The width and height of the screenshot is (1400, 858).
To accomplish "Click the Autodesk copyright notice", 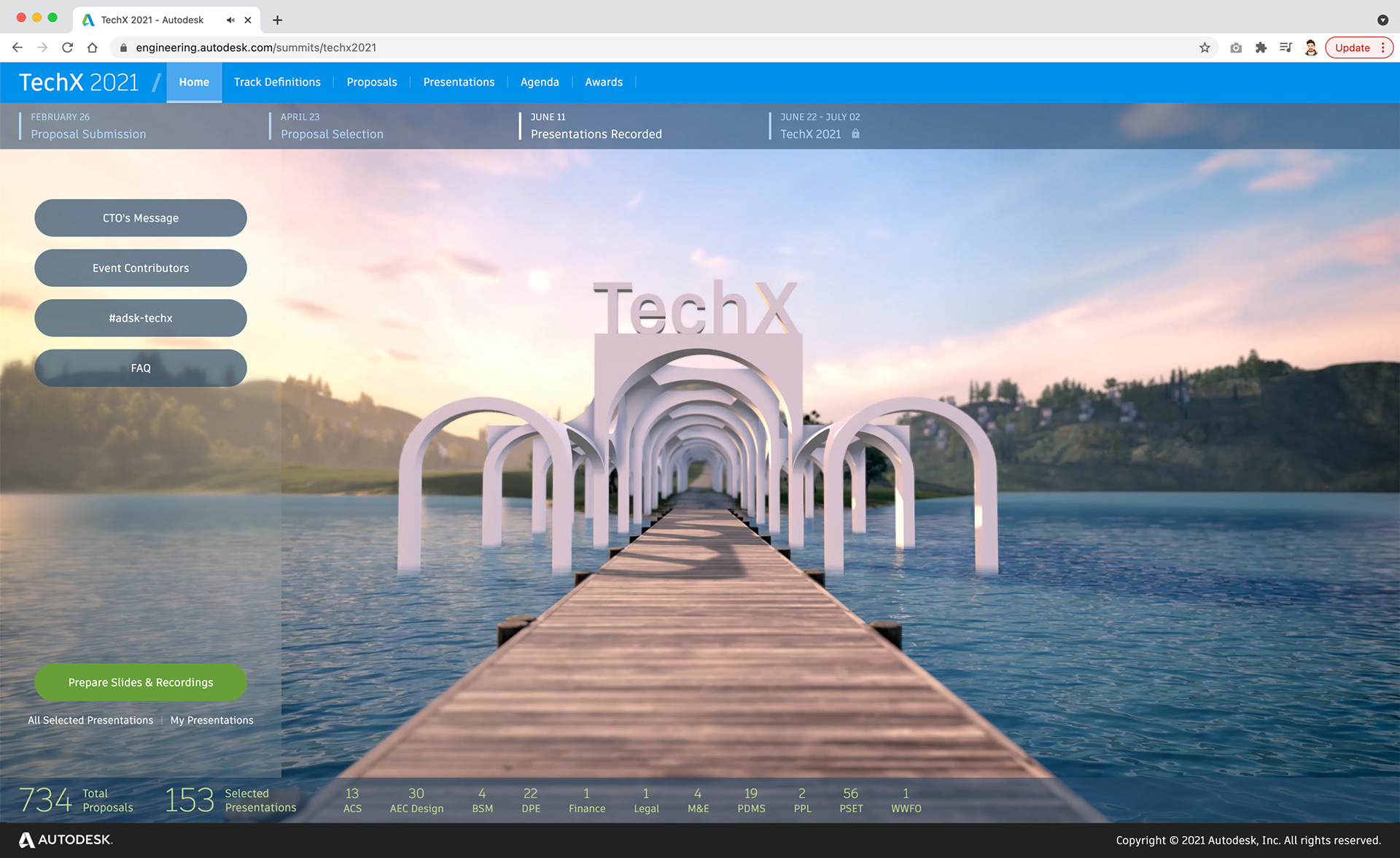I will (x=1248, y=840).
